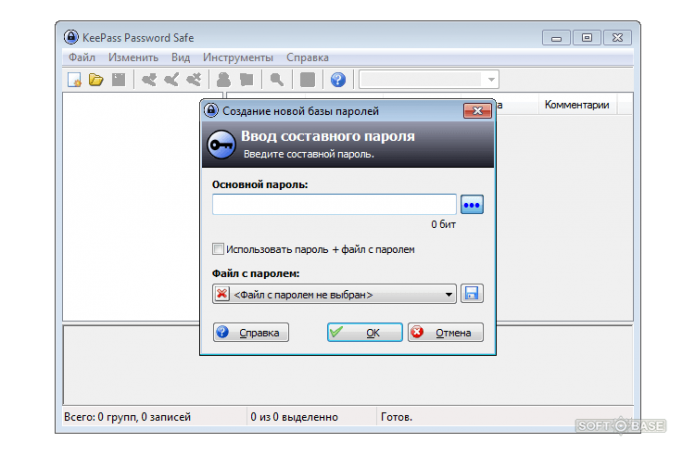Click the Find magnifier toolbar icon
The height and width of the screenshot is (455, 695).
click(x=277, y=80)
